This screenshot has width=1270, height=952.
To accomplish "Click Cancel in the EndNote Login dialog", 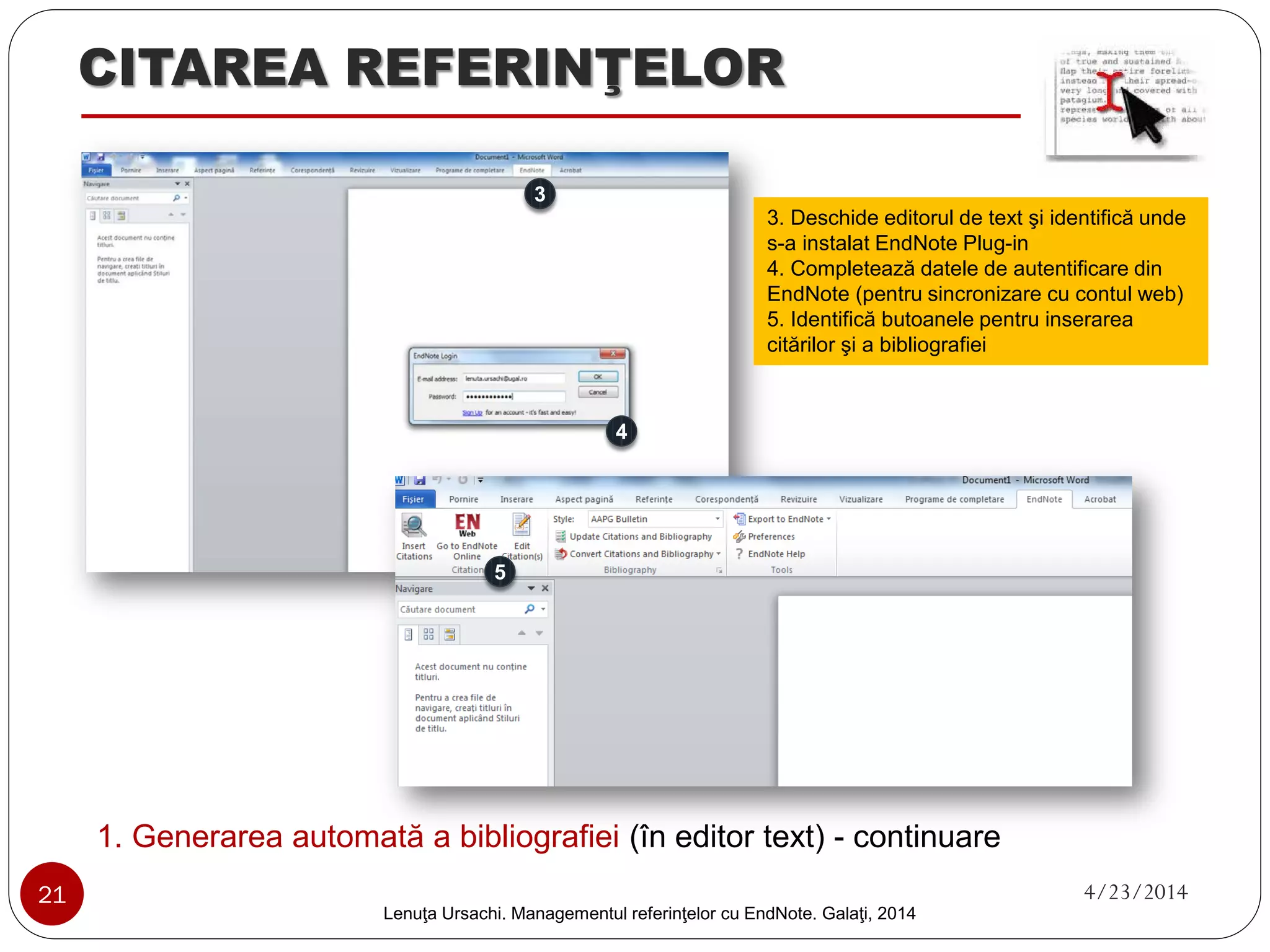I will click(x=598, y=392).
